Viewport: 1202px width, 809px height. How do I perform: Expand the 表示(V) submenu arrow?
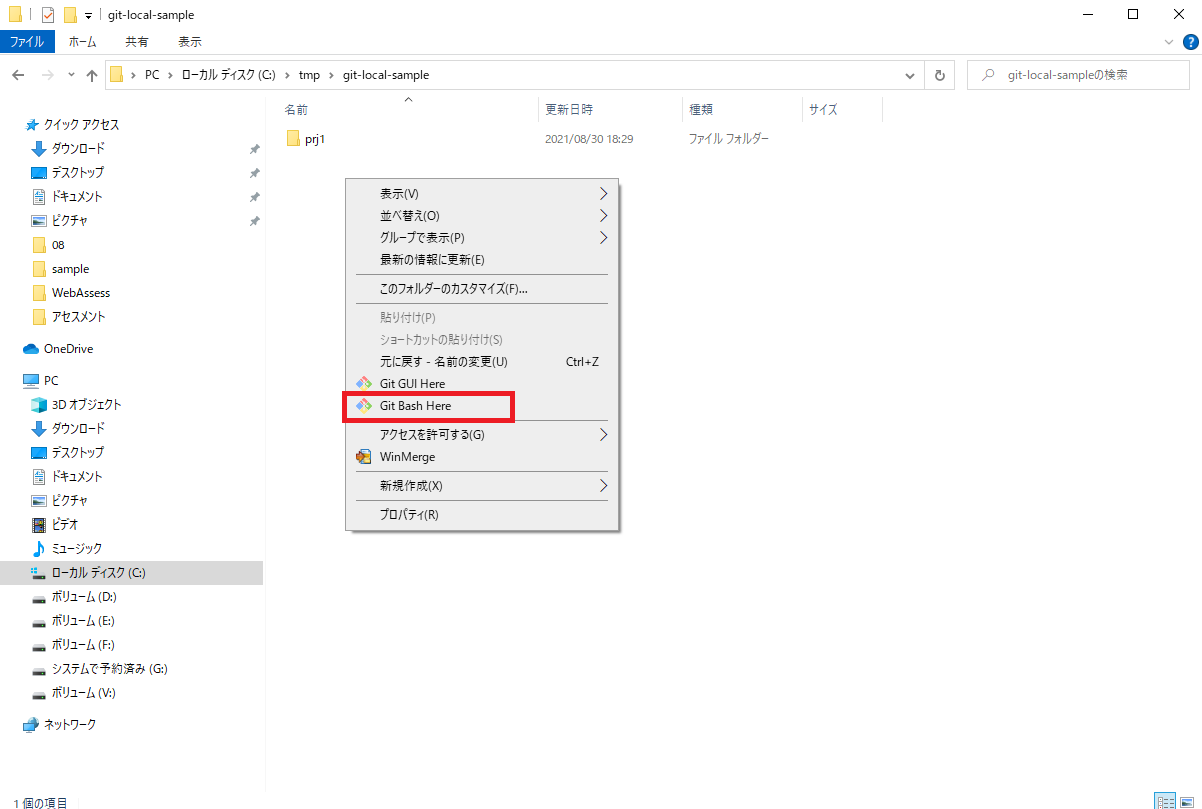coord(603,193)
